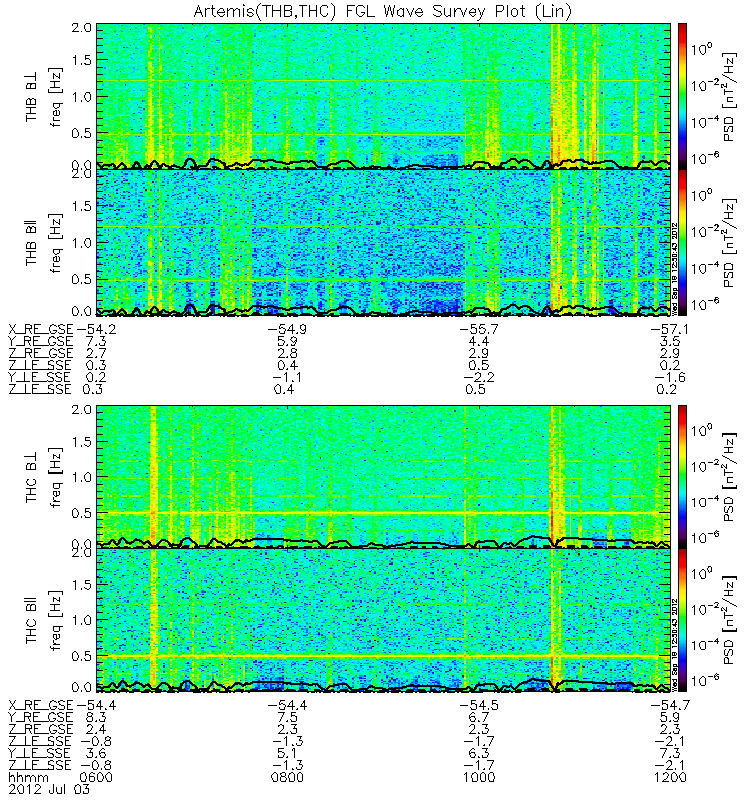This screenshot has height=800, width=750.
Task: Click the Y_RE_GSE row label under the THC panels
Action: [x=41, y=717]
